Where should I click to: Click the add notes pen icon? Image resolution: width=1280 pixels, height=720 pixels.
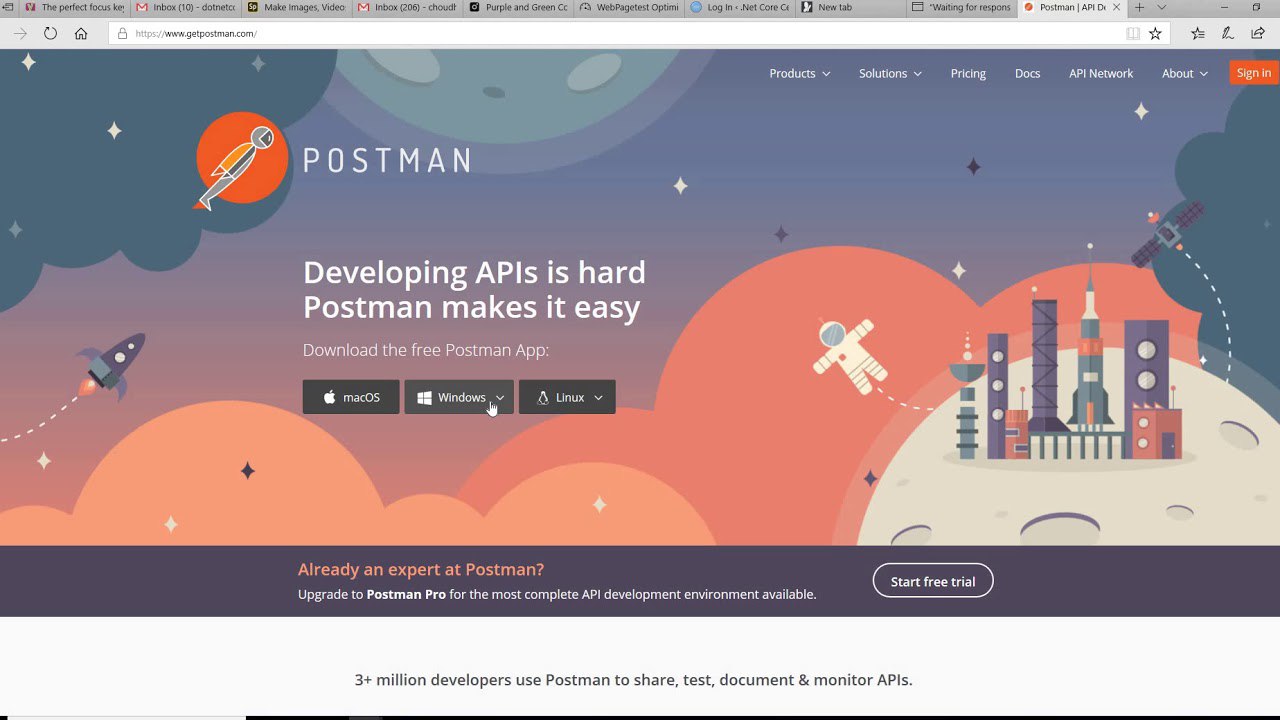pyautogui.click(x=1228, y=33)
